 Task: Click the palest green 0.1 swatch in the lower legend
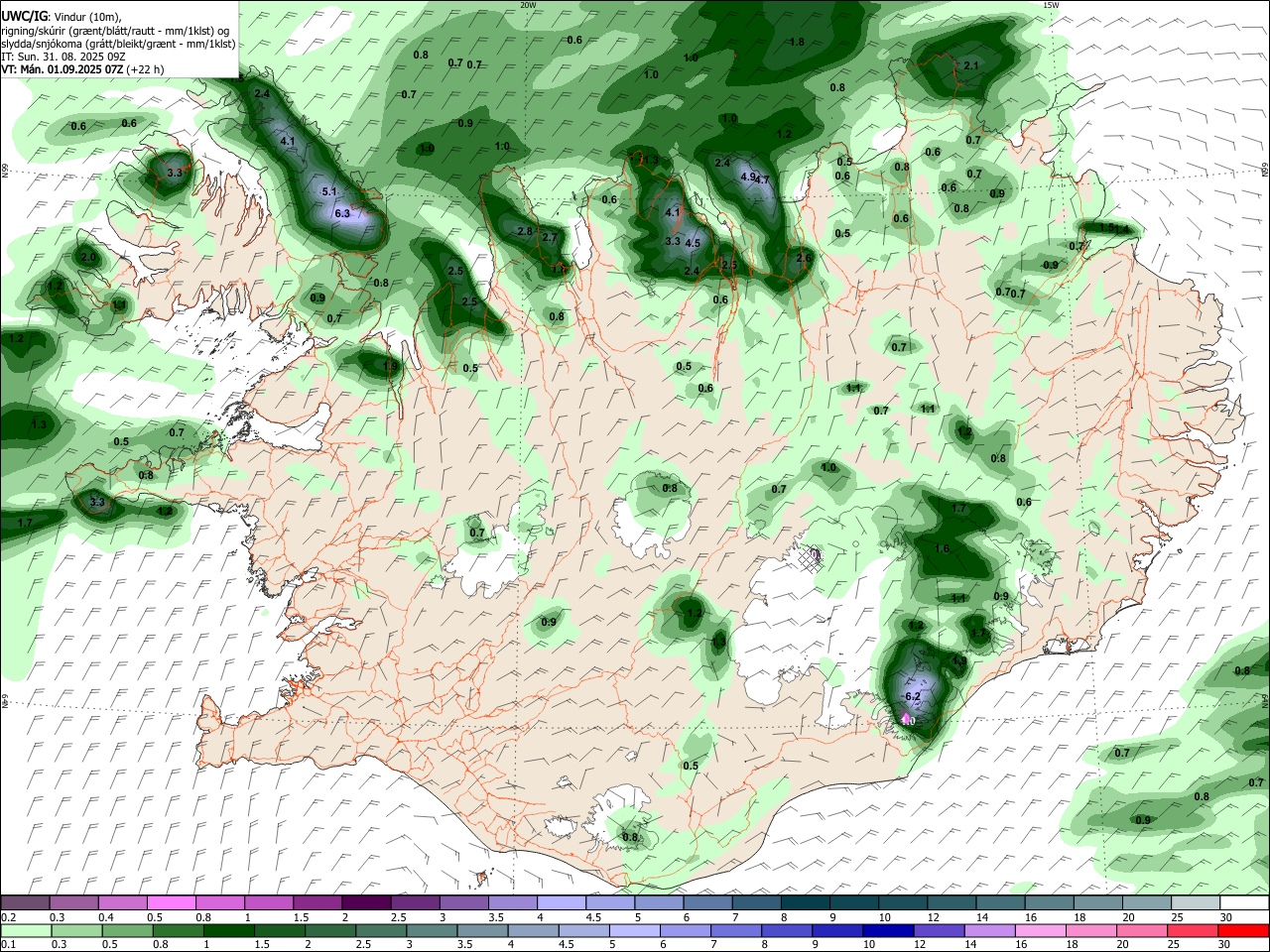point(26,930)
